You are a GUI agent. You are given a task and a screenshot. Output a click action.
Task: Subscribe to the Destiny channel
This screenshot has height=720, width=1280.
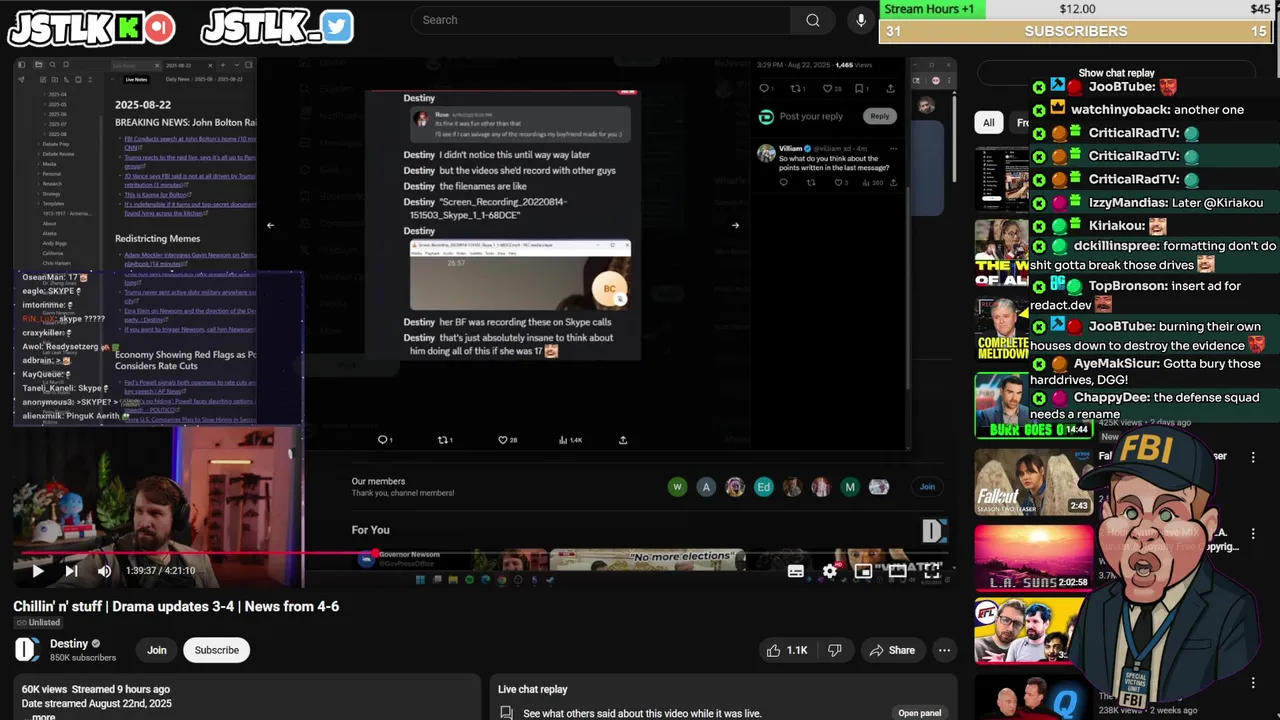pos(217,650)
